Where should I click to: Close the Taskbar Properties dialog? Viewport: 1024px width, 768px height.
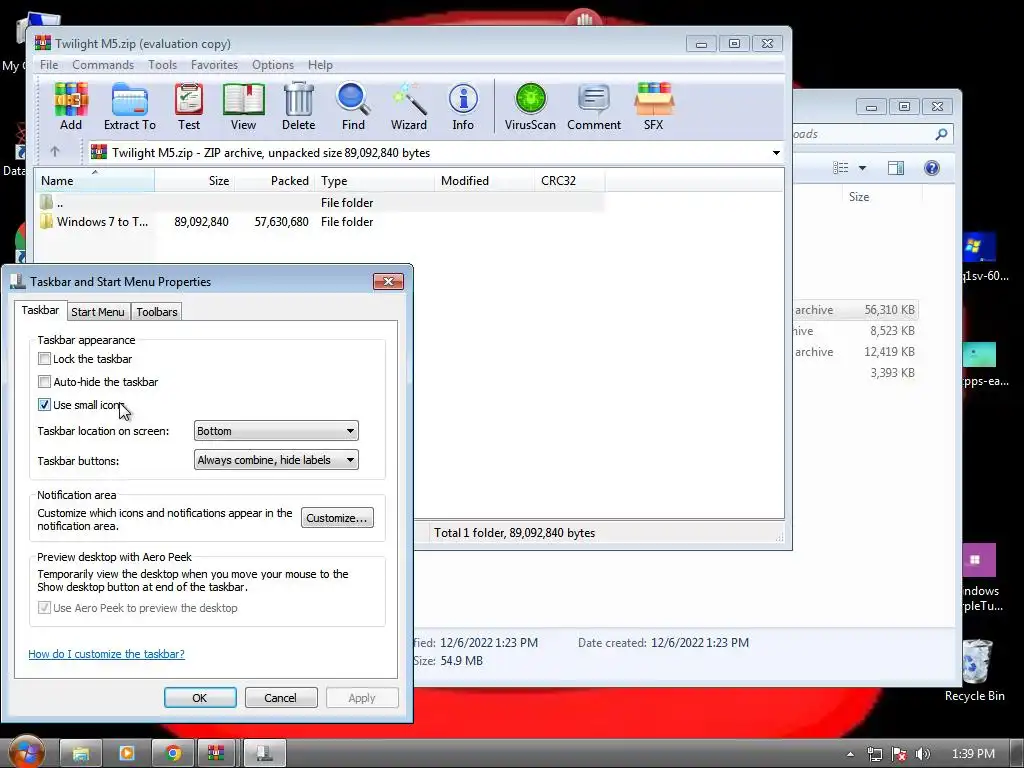tap(389, 281)
